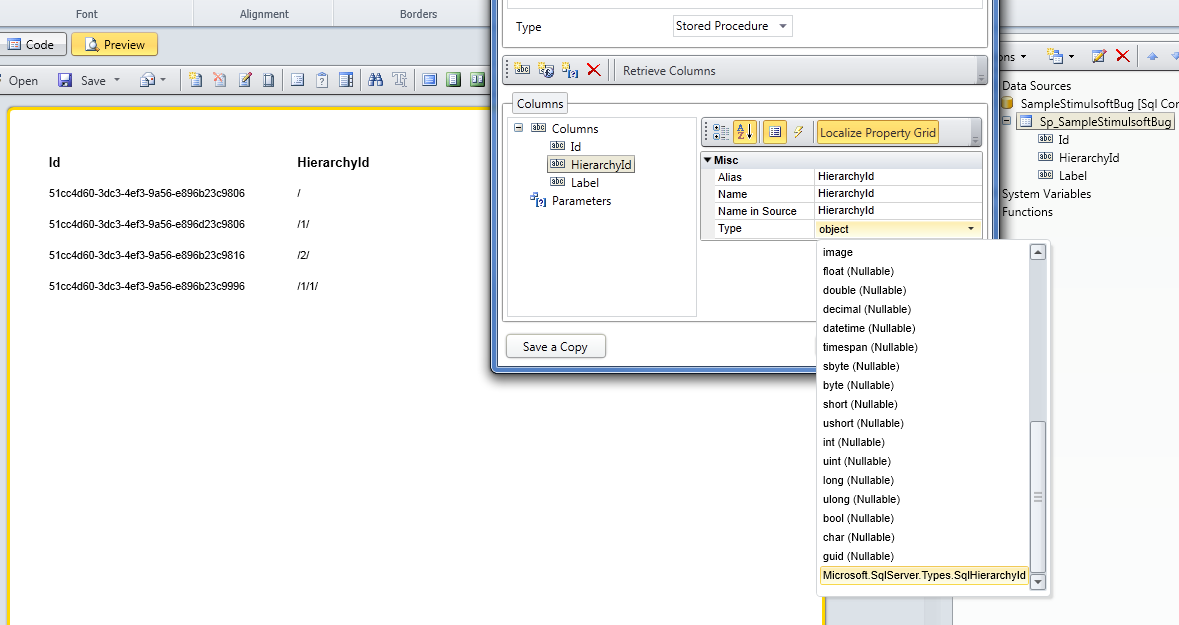Choose Microsoft.SqlServer.Types.SqlHierarchyId from list
The image size is (1179, 625).
pyautogui.click(x=923, y=575)
